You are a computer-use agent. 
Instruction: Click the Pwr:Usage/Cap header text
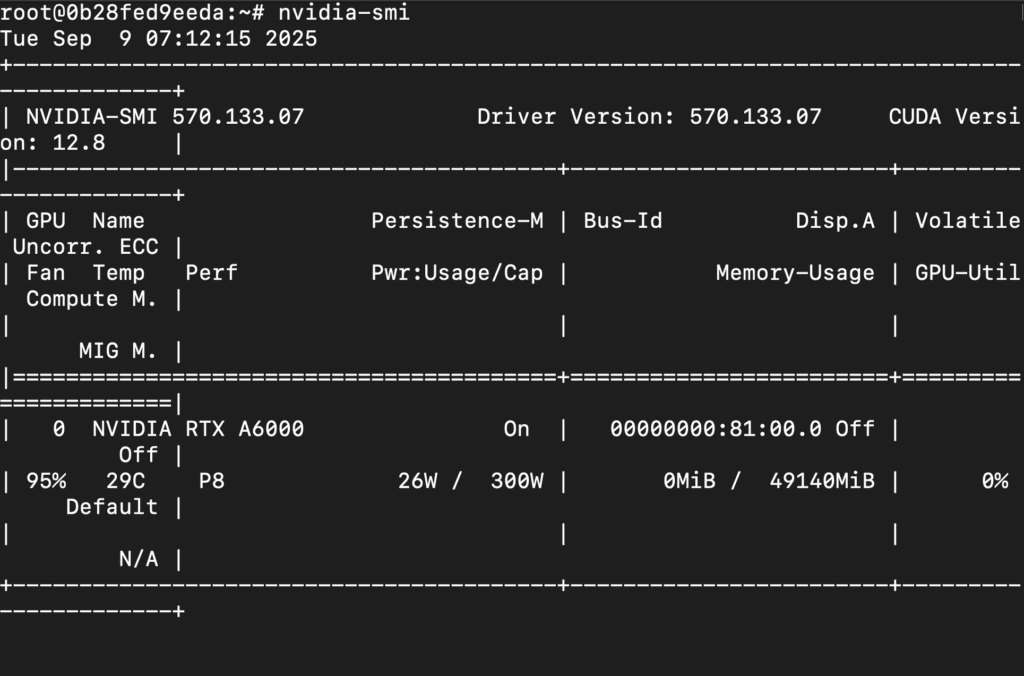457,273
